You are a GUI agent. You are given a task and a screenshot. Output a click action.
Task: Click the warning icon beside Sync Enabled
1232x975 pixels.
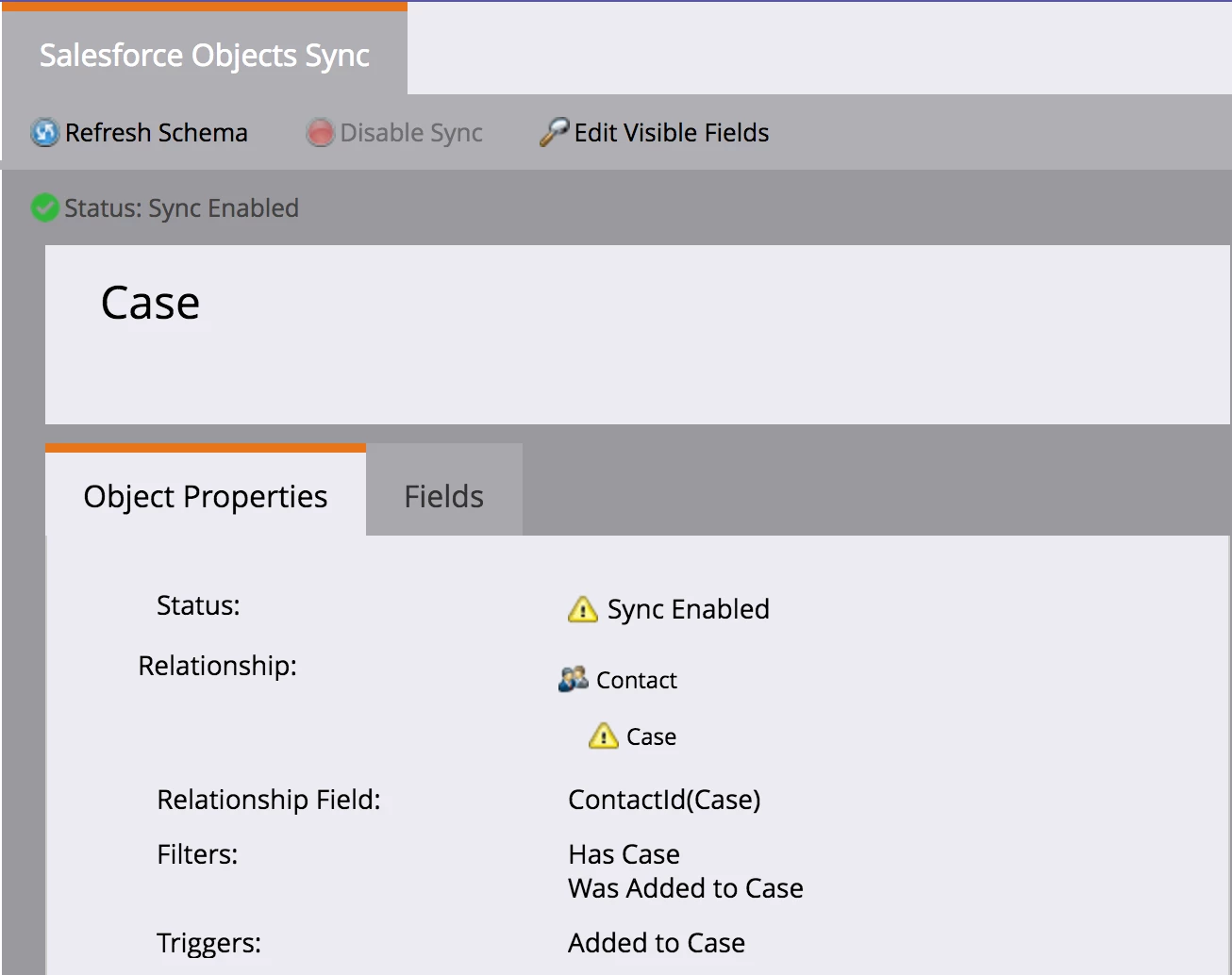(583, 609)
